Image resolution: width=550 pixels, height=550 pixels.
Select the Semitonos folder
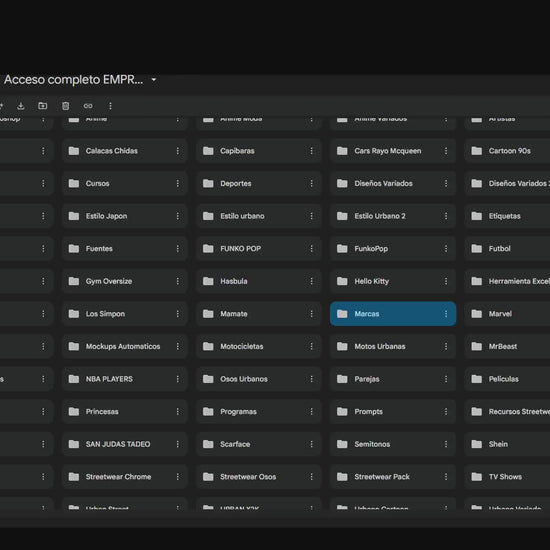(393, 444)
